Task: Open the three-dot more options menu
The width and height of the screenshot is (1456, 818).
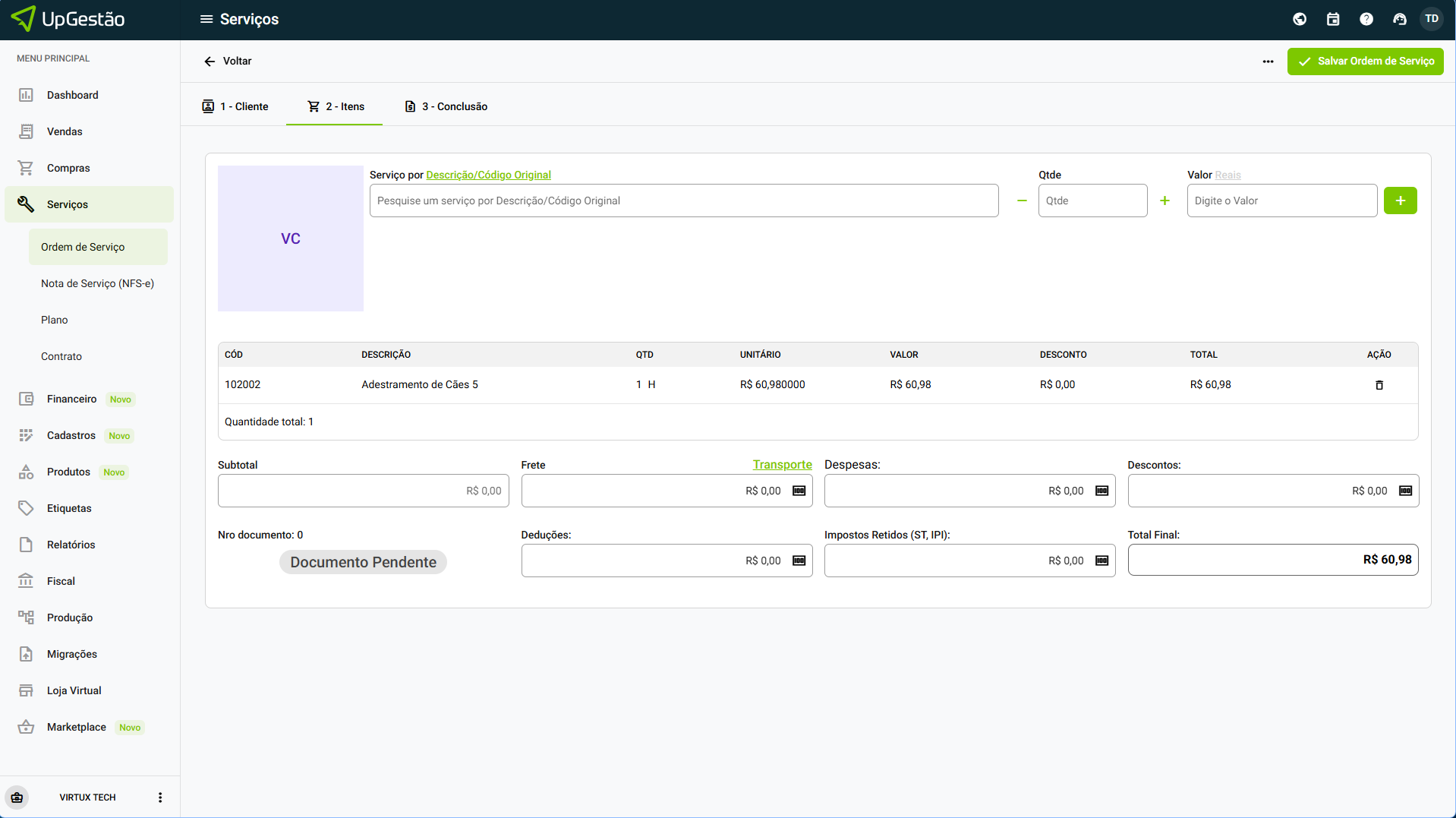Action: [x=1268, y=62]
